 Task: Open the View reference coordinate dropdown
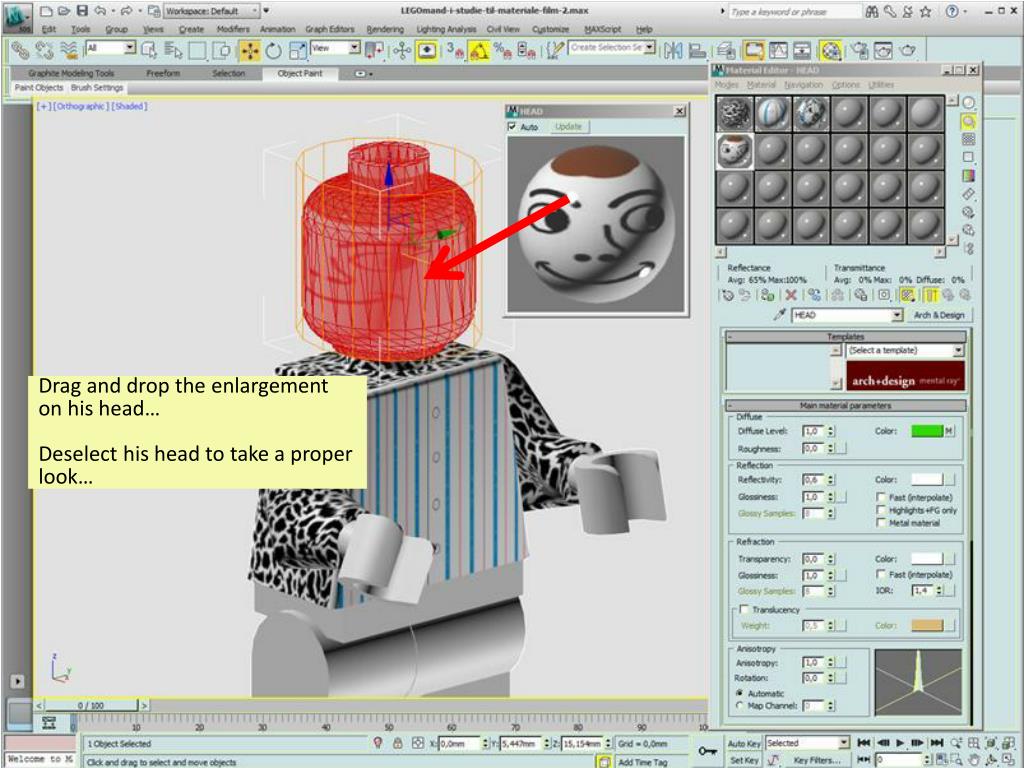[x=336, y=48]
